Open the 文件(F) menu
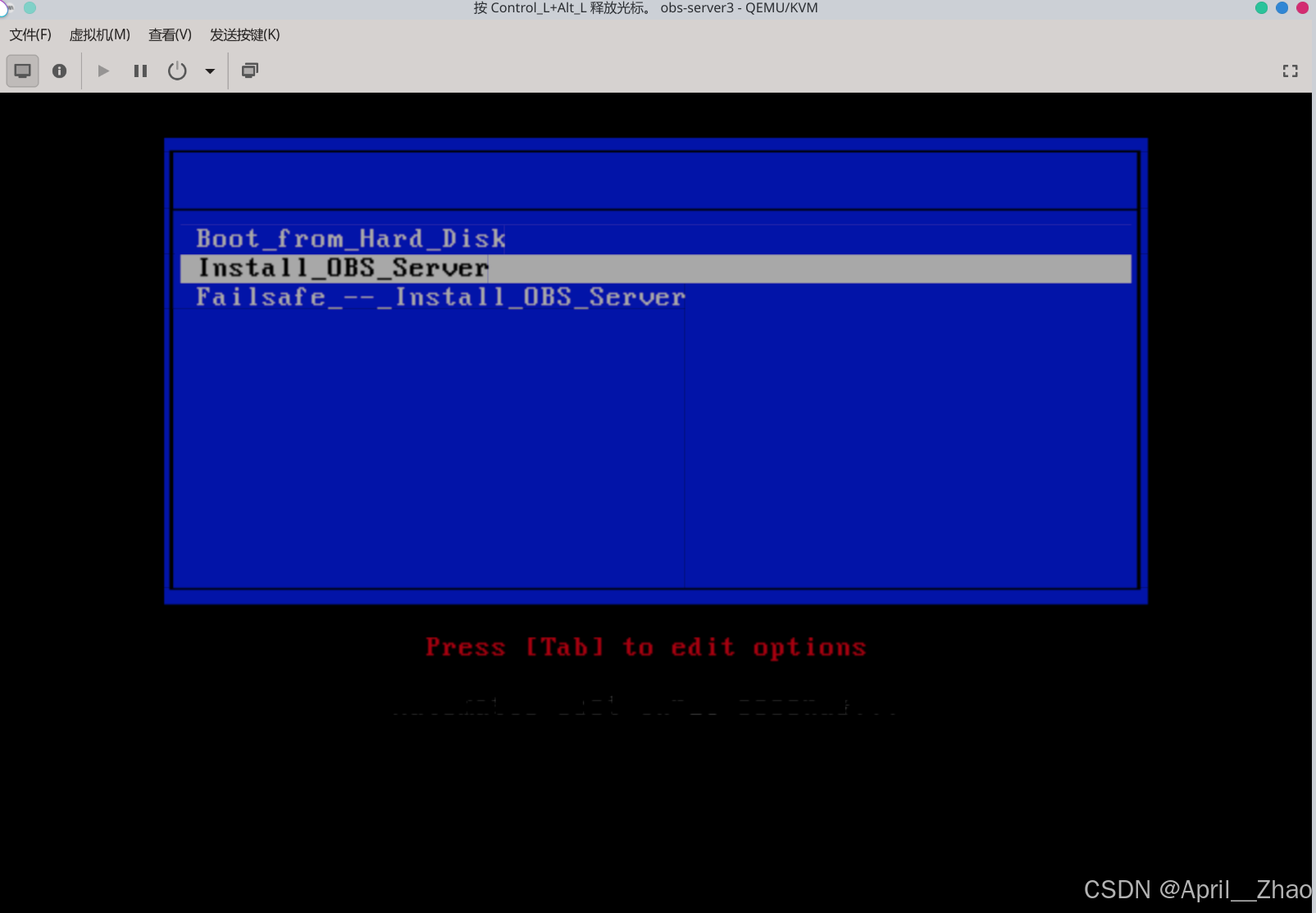This screenshot has height=913, width=1316. coord(30,34)
